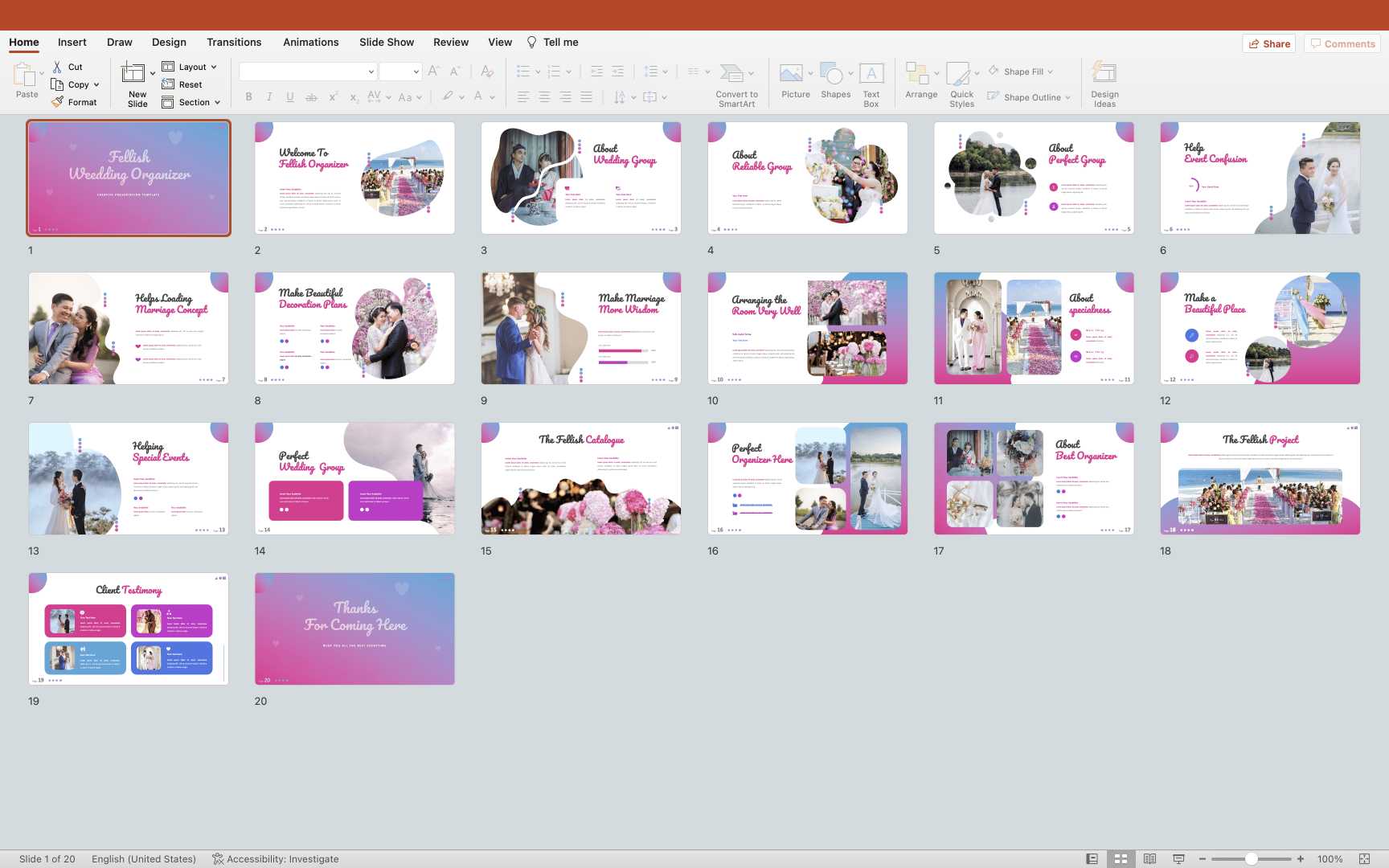Insert a Text Box

click(x=871, y=74)
